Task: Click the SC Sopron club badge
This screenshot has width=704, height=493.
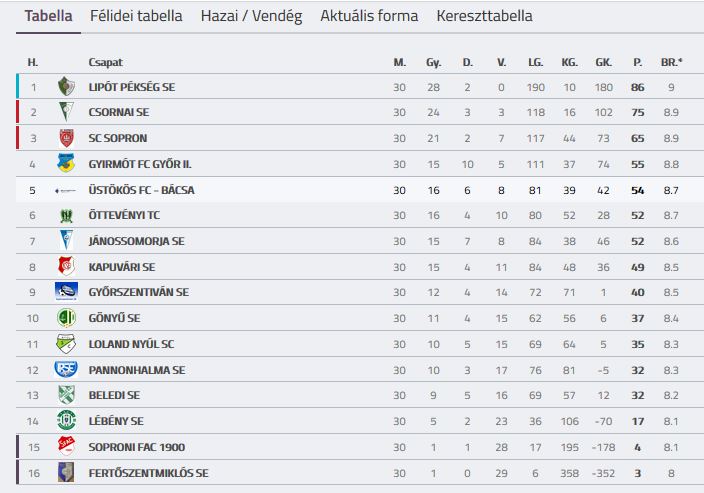Action: click(66, 138)
